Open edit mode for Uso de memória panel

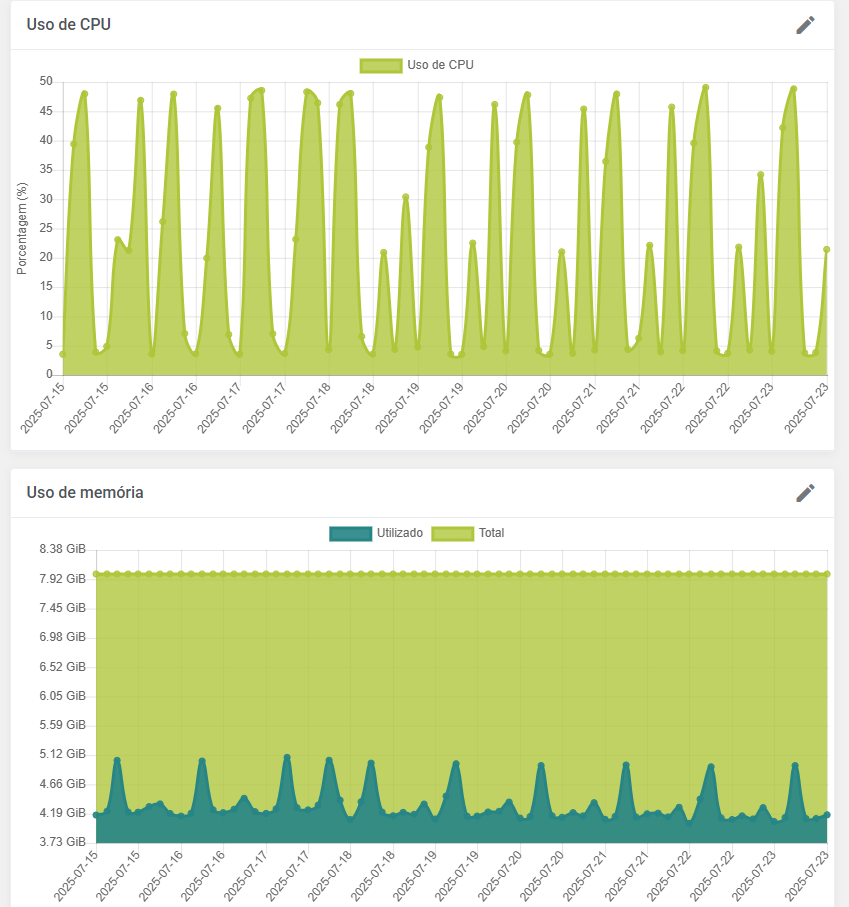(x=805, y=493)
